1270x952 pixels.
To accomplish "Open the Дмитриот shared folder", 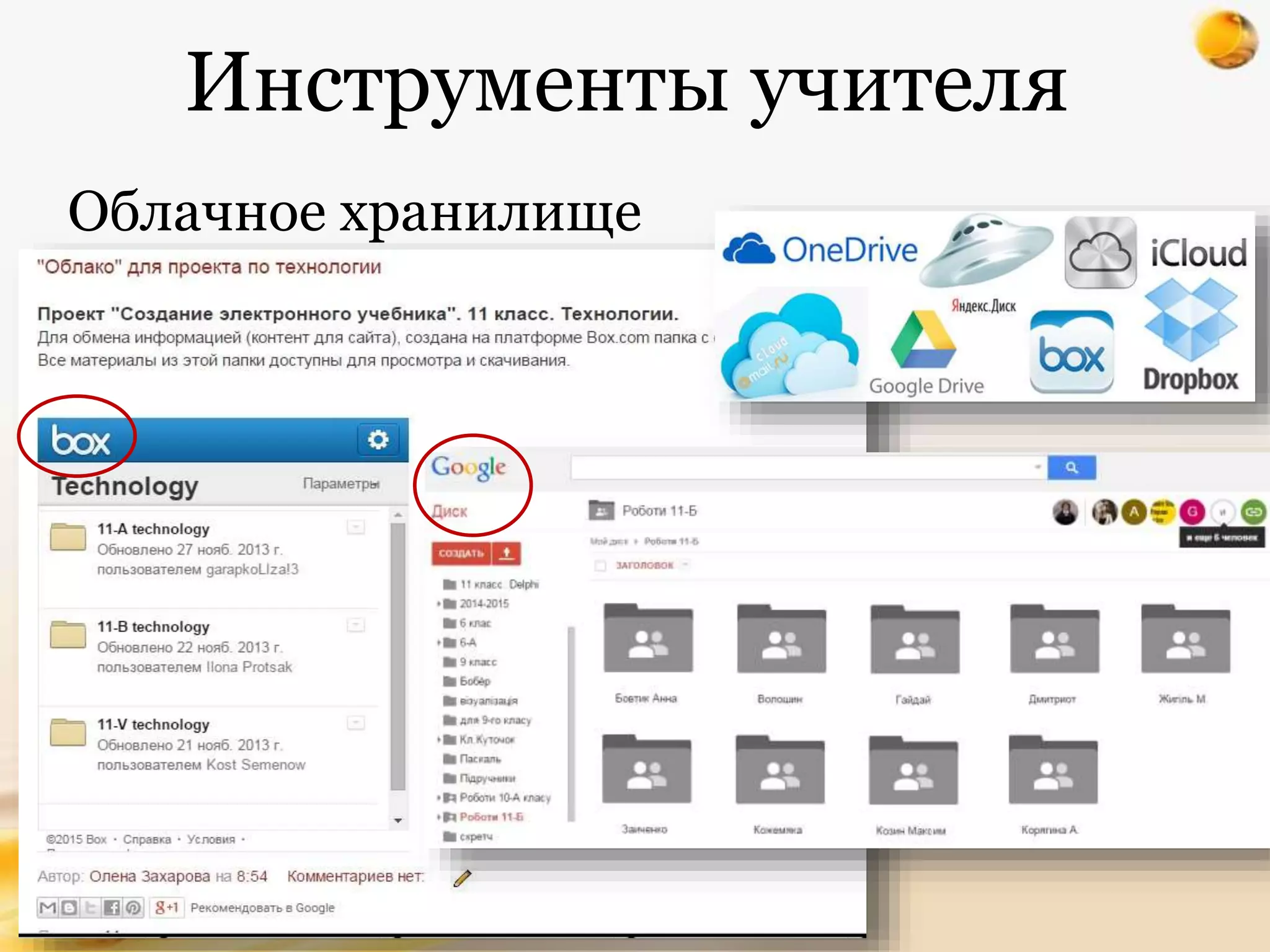I will 1054,638.
